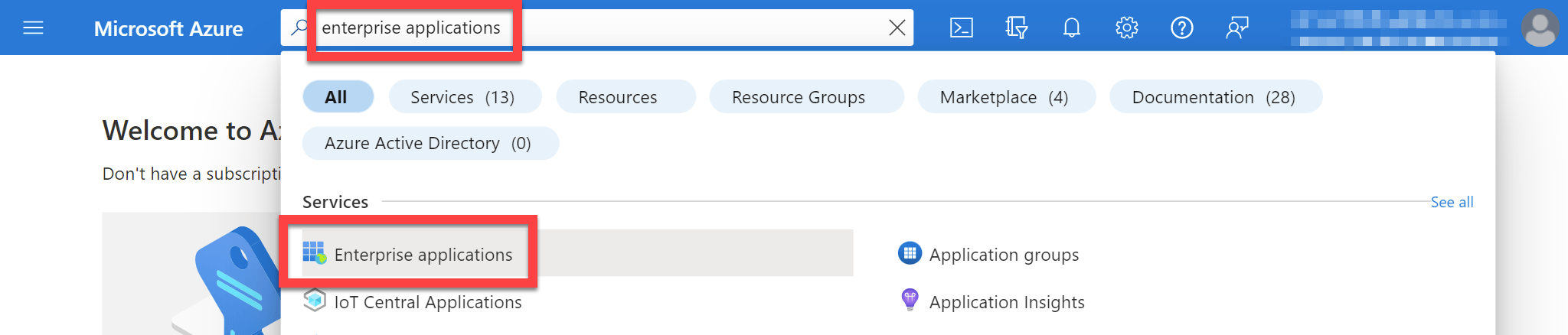The image size is (1568, 335).
Task: Click the Enterprise applications grid icon
Action: tap(314, 252)
